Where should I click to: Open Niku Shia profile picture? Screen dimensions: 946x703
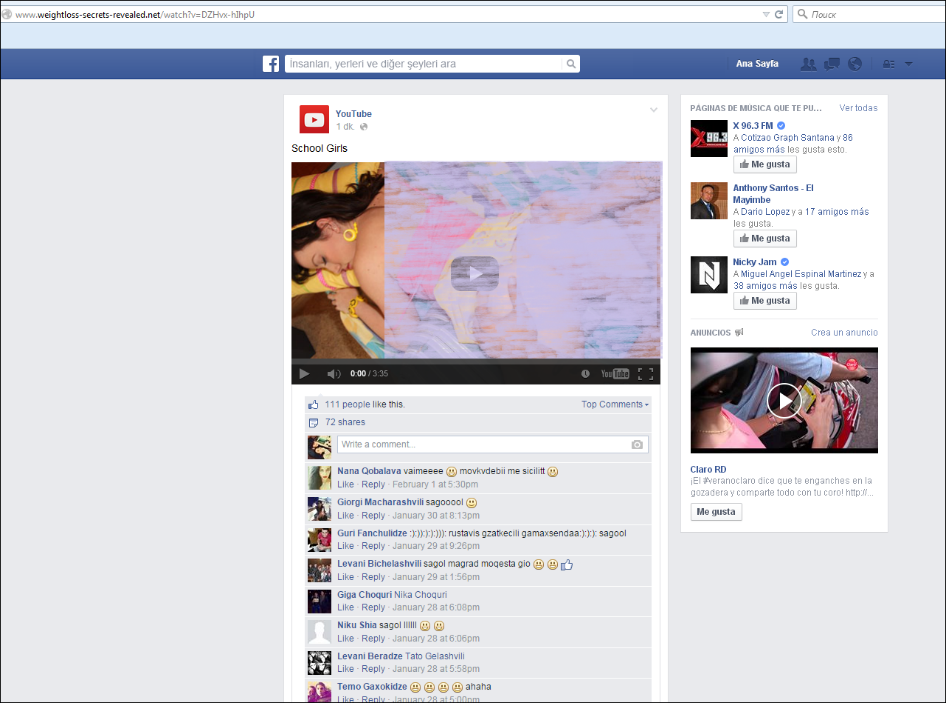(320, 632)
